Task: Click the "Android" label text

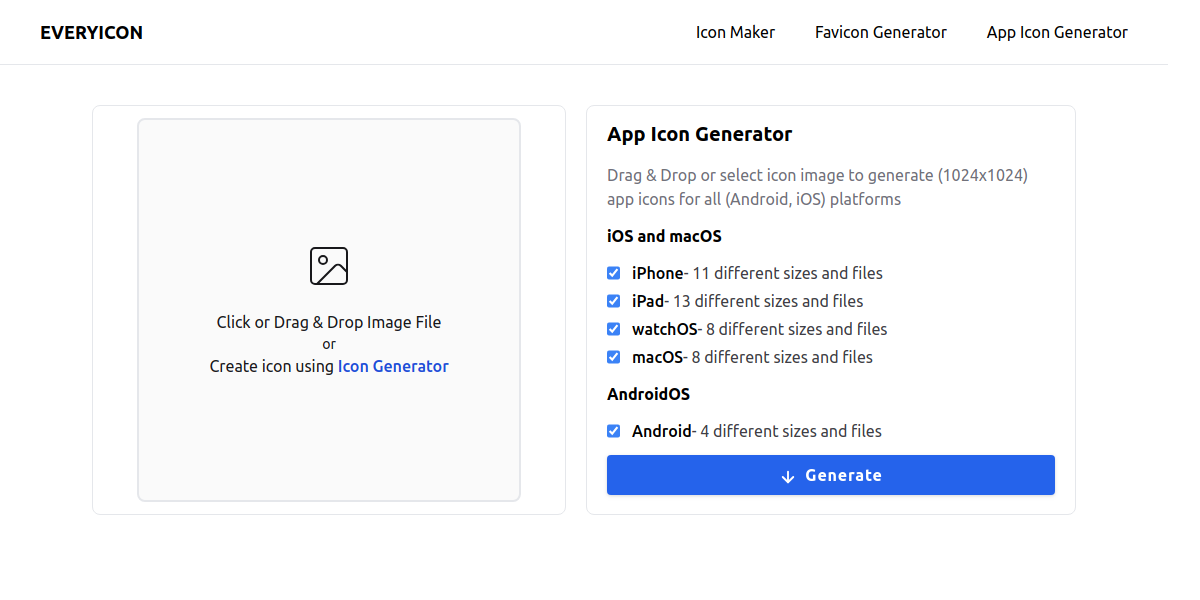Action: (x=662, y=431)
